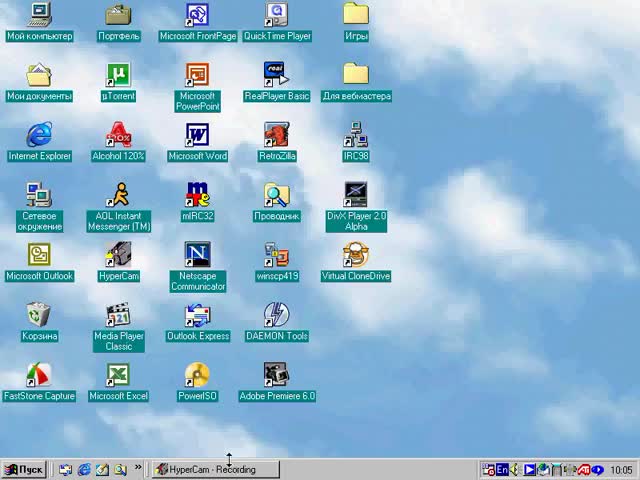
Task: Select the Игры folder on desktop
Action: click(356, 15)
